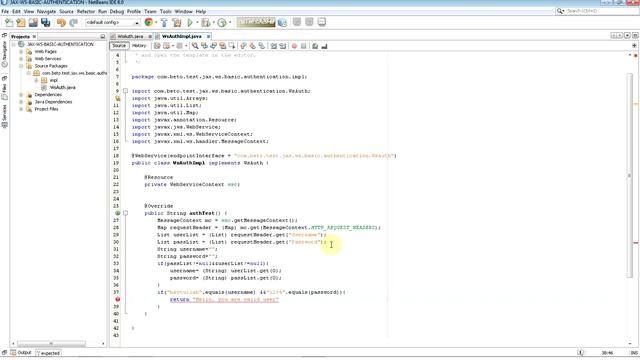Open the Services side panel
Viewport: 640px width, 360px height.
point(4,116)
